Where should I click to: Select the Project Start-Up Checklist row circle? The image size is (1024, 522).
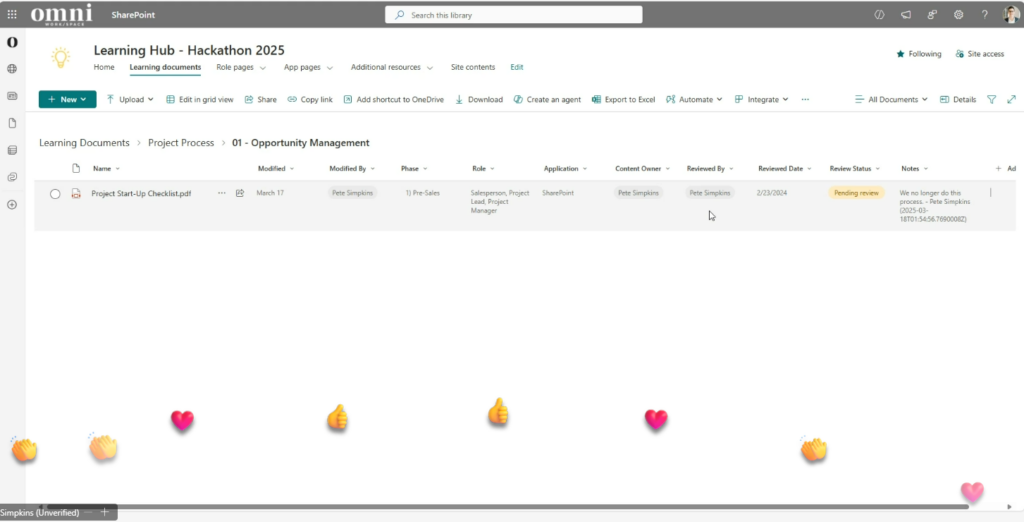tap(55, 193)
